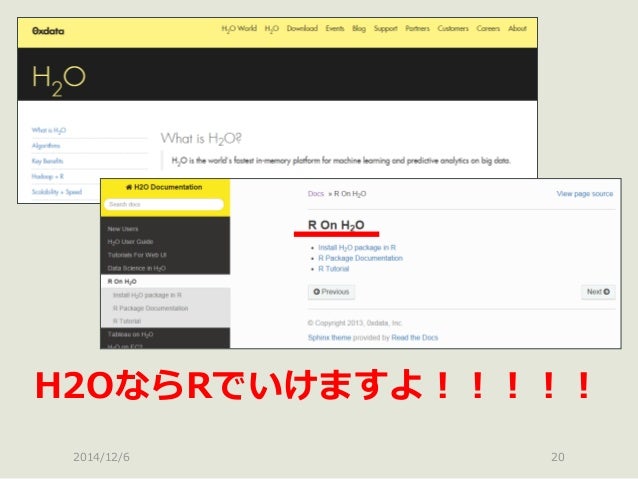Select the Hadoop + R sidebar link
Viewport: 638px width, 479px height.
[48, 176]
